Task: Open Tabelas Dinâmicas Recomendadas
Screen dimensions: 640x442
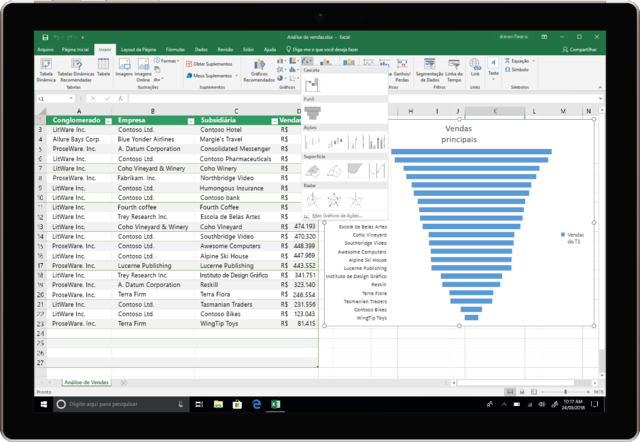Action: tap(76, 70)
